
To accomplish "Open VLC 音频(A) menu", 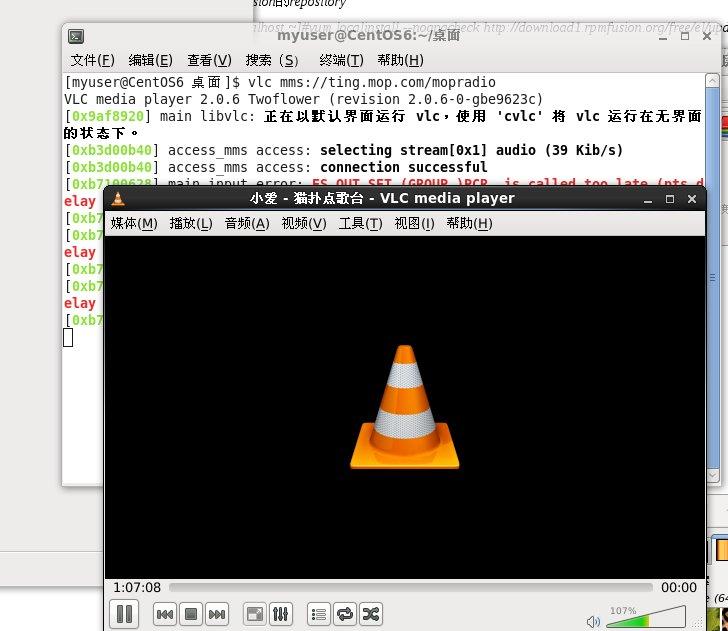I will click(247, 224).
